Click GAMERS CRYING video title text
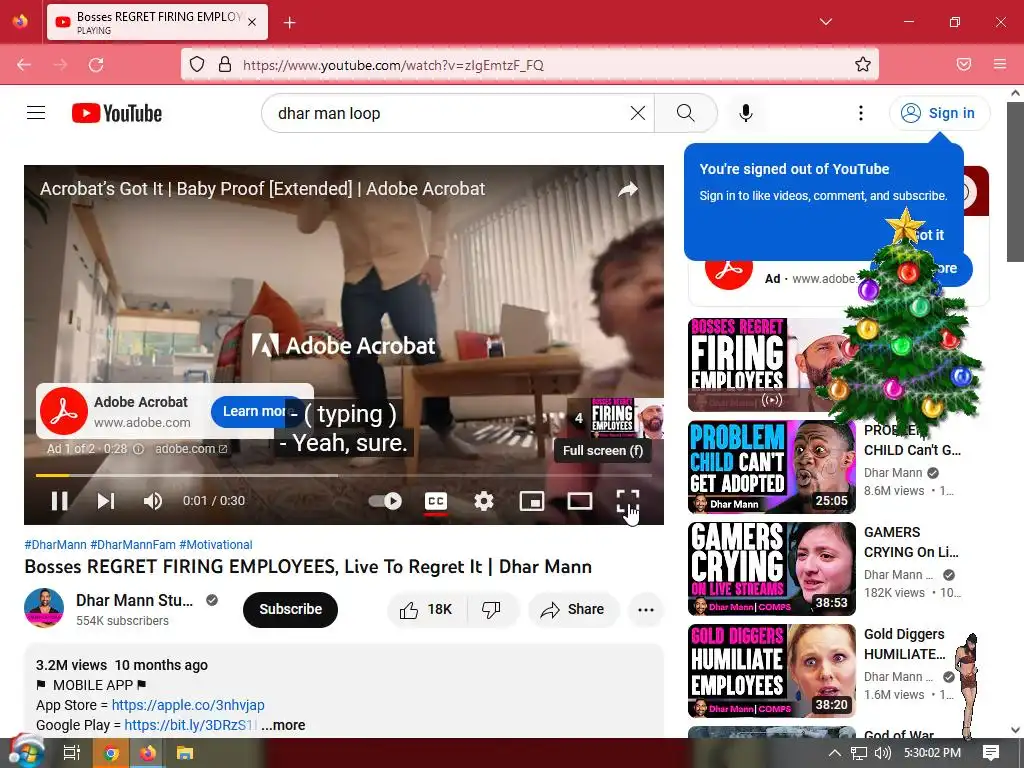 point(911,542)
